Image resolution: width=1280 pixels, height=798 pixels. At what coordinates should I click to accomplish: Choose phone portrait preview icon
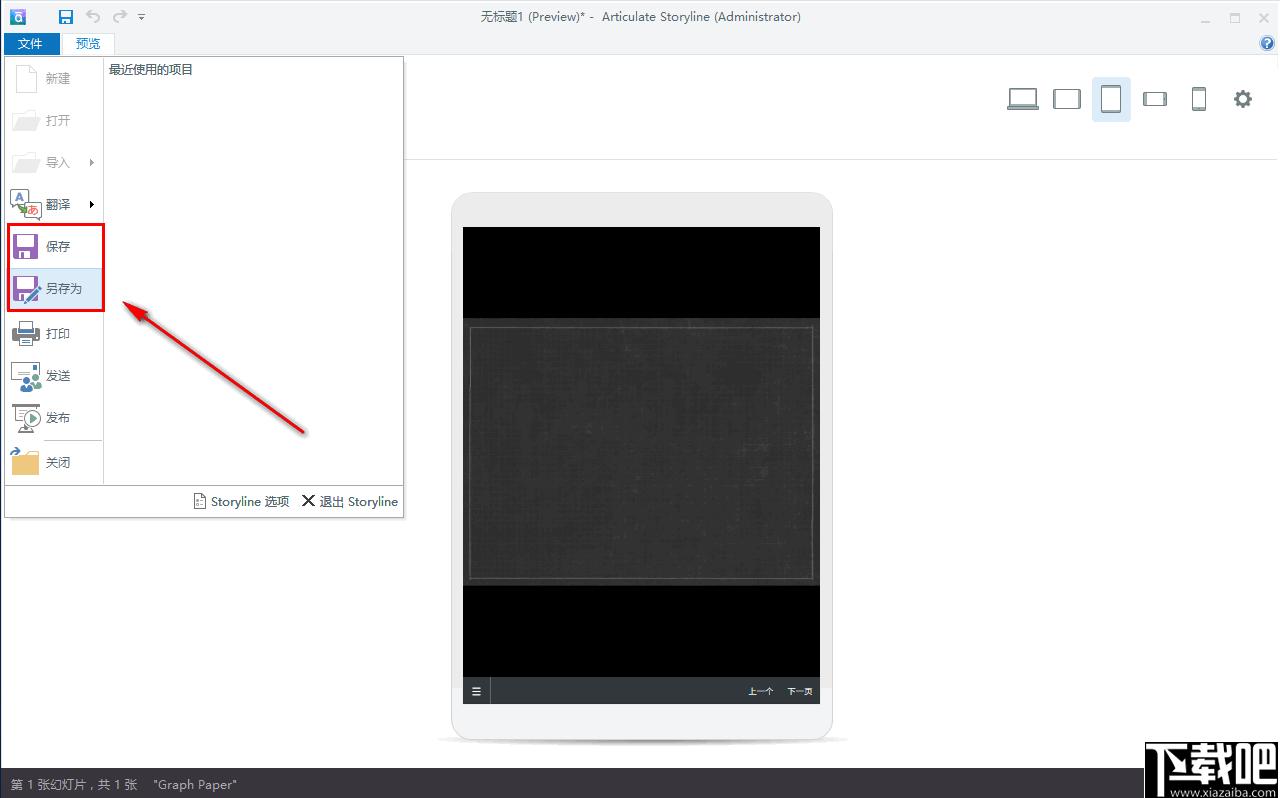[x=1199, y=99]
